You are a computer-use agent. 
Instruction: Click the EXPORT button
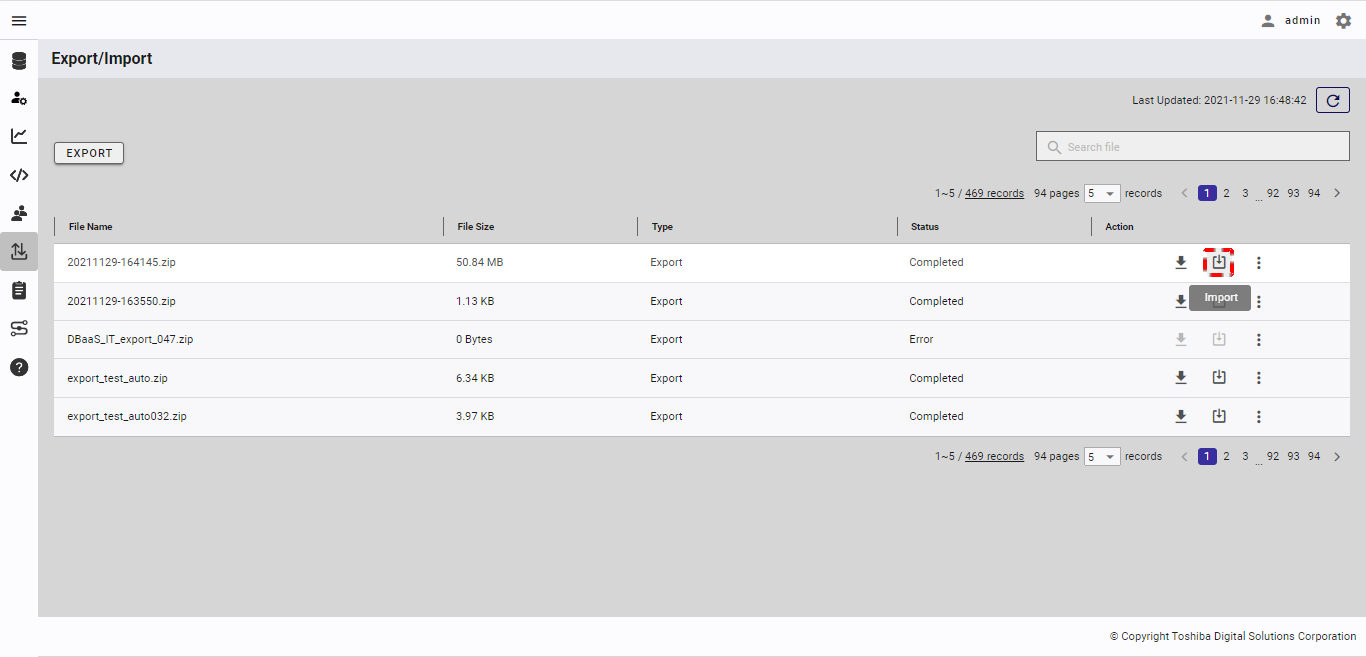pos(89,153)
